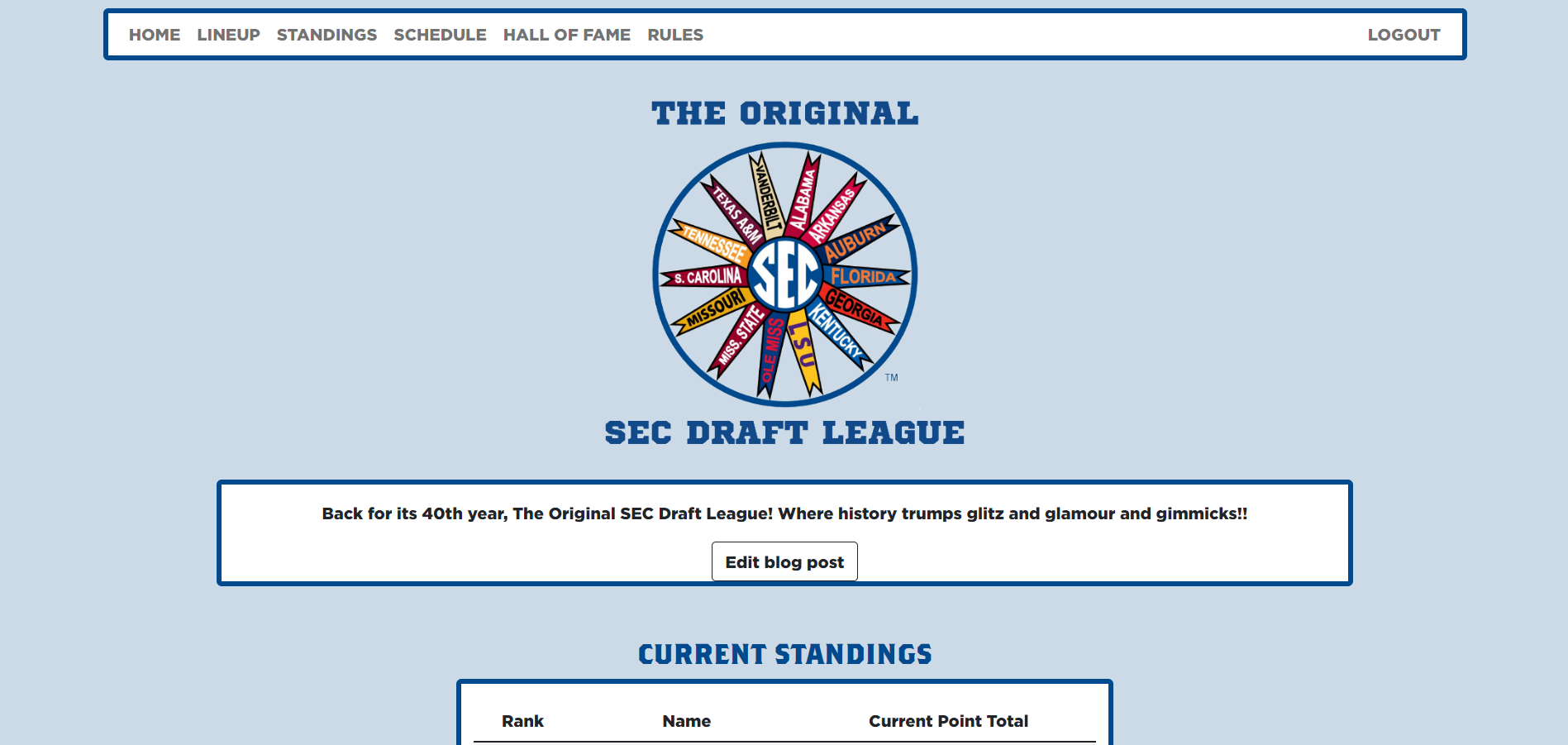Click the Rank column header
Screen dimensions: 1568x745
click(522, 721)
